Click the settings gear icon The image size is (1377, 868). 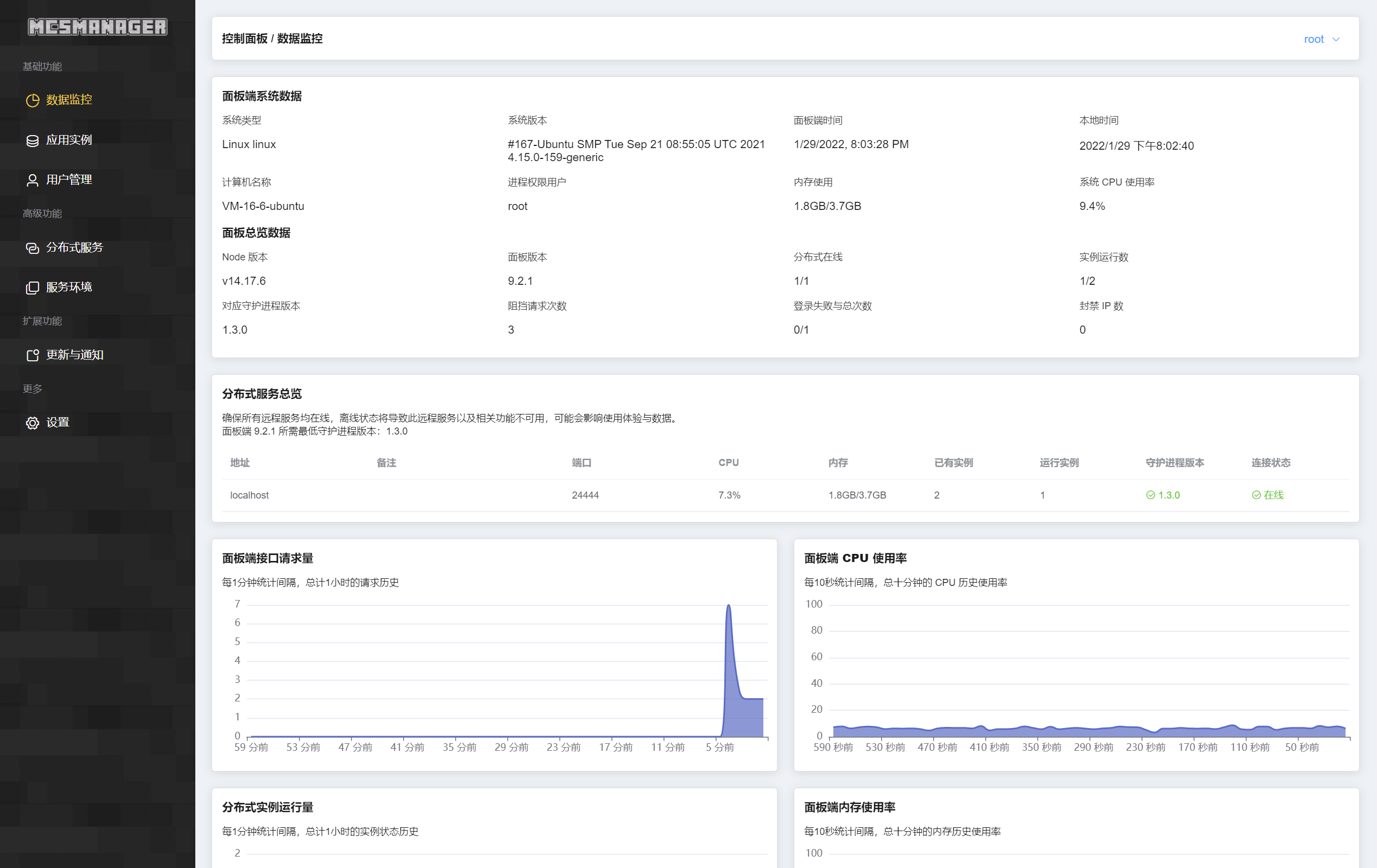pyautogui.click(x=33, y=423)
